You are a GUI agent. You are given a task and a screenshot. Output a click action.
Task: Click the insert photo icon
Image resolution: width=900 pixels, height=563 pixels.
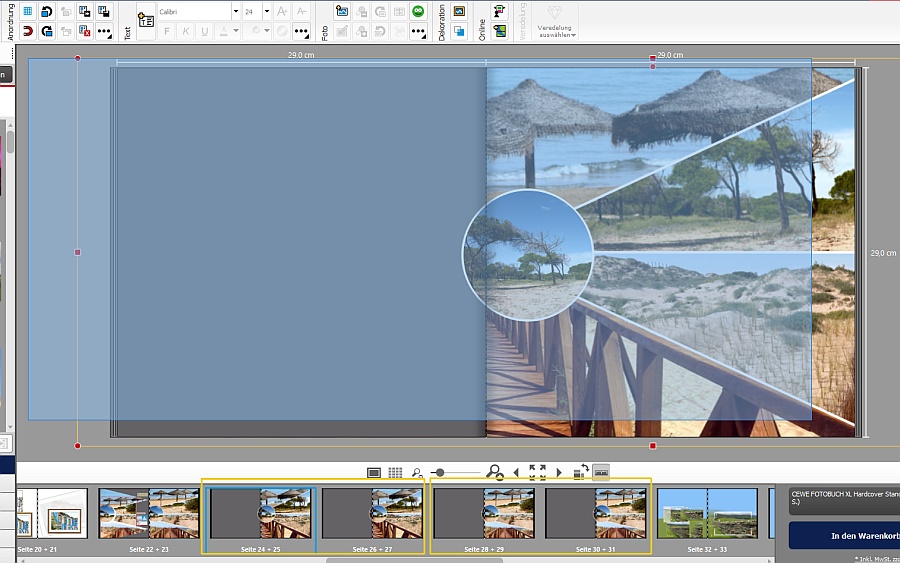tap(342, 12)
